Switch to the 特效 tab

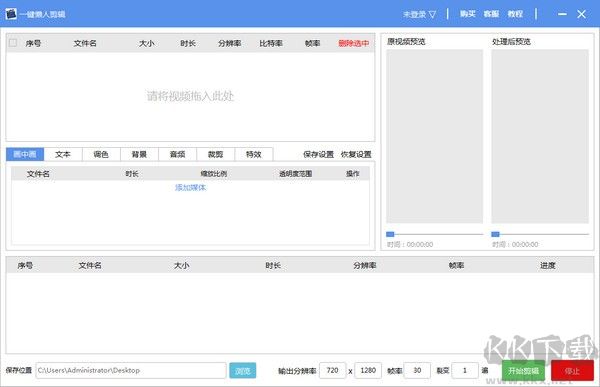pos(254,154)
